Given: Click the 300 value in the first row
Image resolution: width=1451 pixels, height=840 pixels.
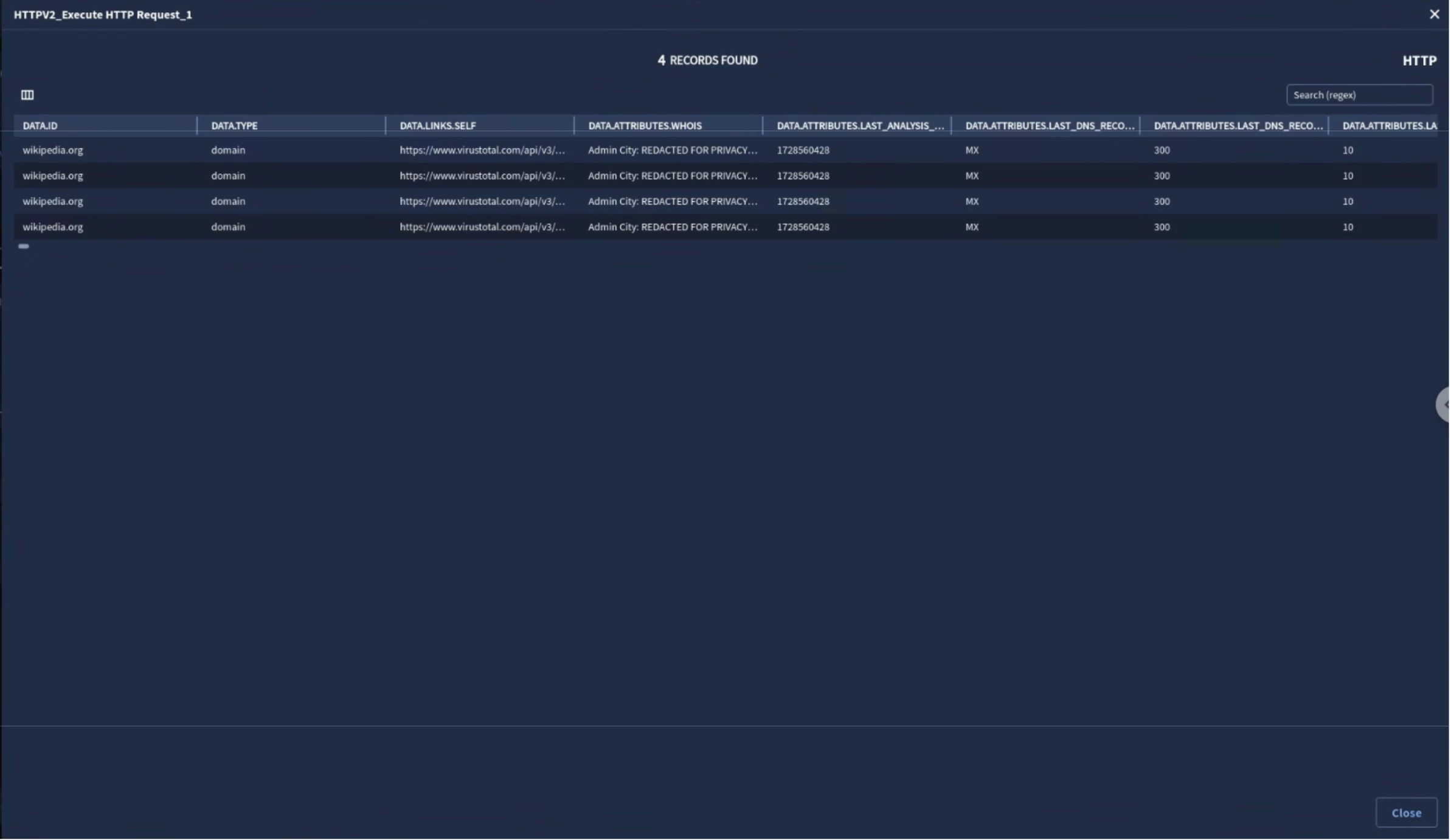Looking at the screenshot, I should pos(1163,150).
